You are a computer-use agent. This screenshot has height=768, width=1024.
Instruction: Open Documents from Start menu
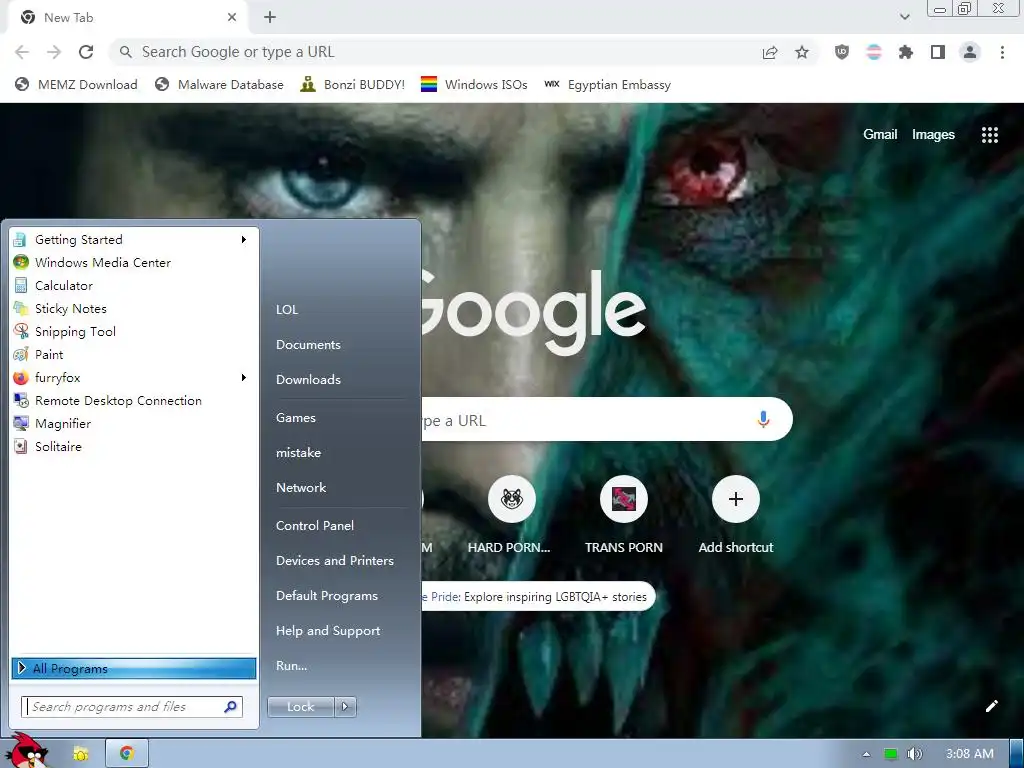[308, 345]
